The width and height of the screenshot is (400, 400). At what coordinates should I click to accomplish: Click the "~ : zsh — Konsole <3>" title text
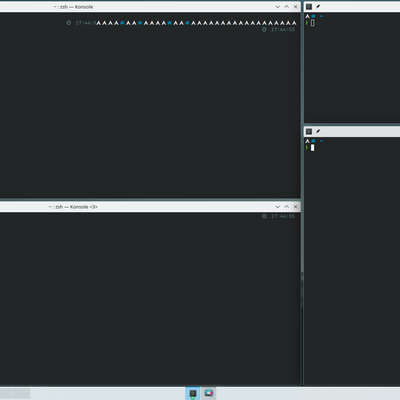73,207
